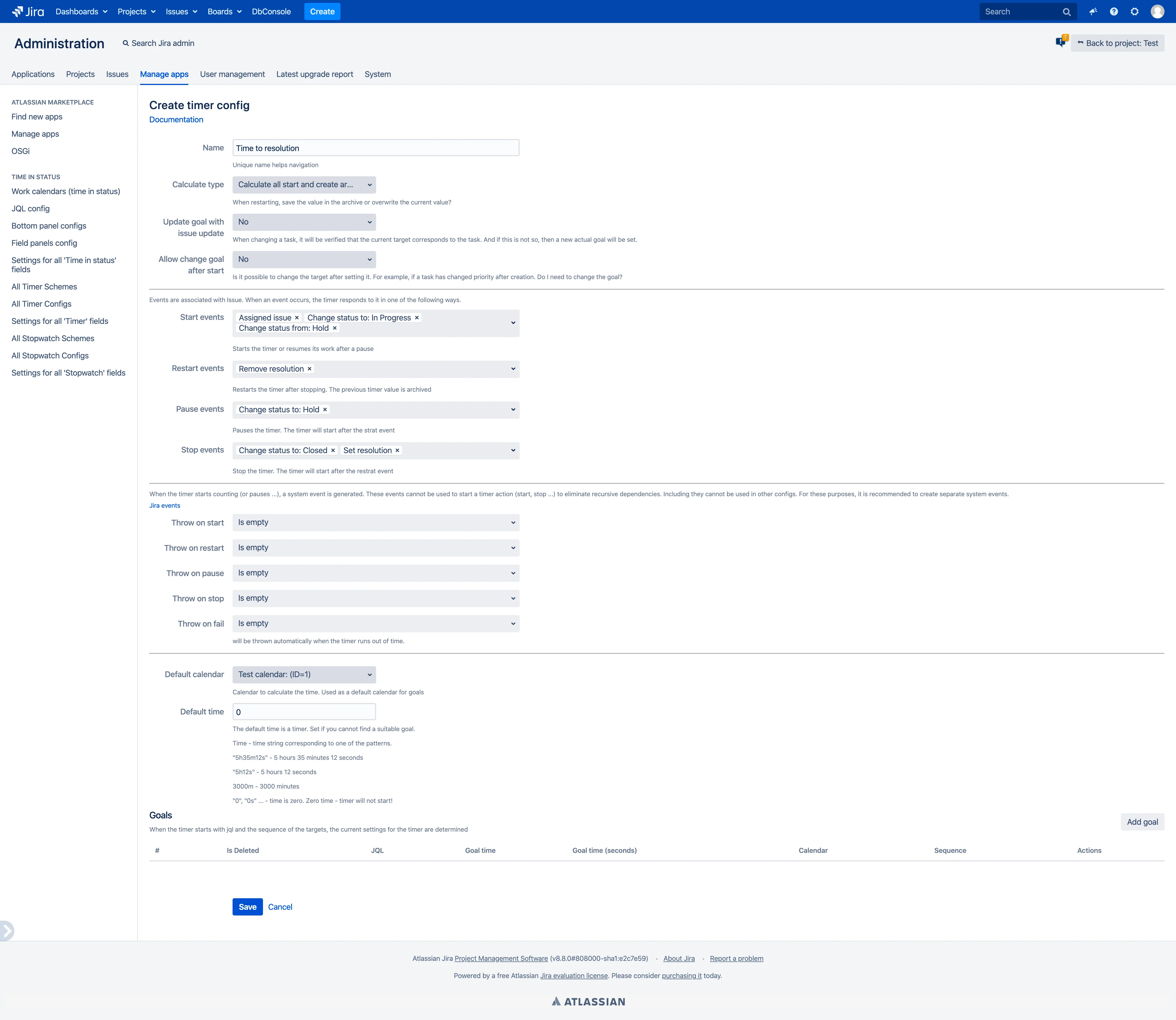Image resolution: width=1176 pixels, height=1020 pixels.
Task: Open Allow change goal after start dropdown
Action: point(304,259)
